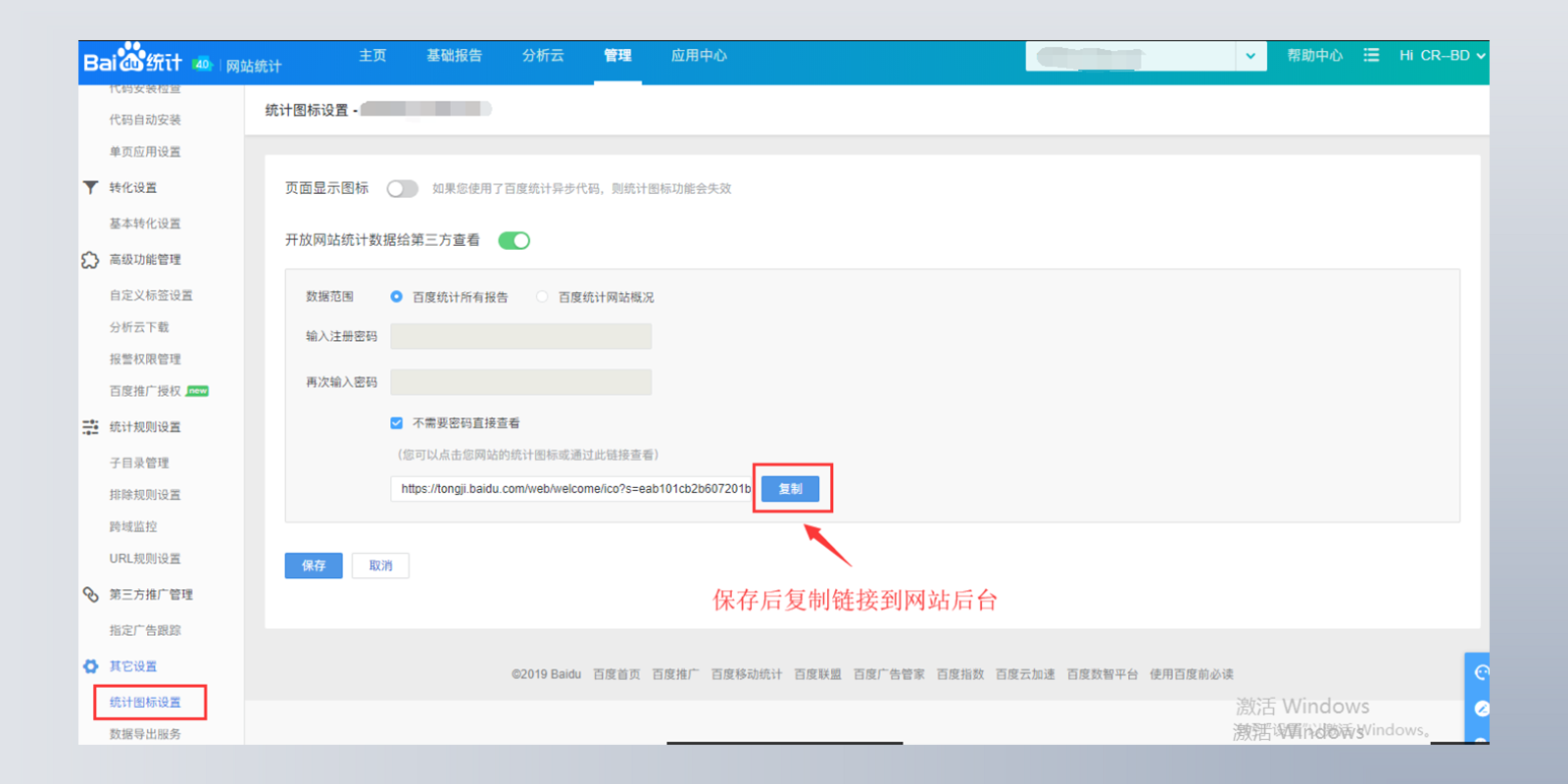Toggle the 页面显示图标 switch on
The image size is (1568, 784).
pyautogui.click(x=402, y=189)
